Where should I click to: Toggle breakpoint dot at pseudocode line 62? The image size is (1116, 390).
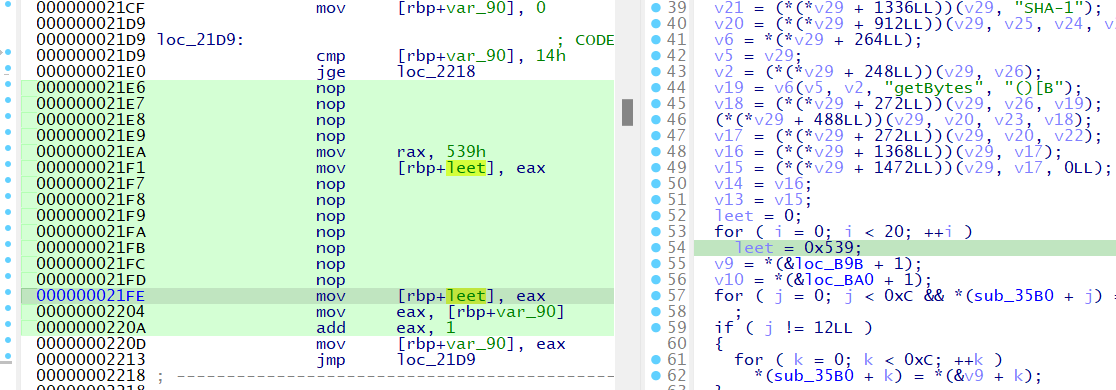pos(656,376)
